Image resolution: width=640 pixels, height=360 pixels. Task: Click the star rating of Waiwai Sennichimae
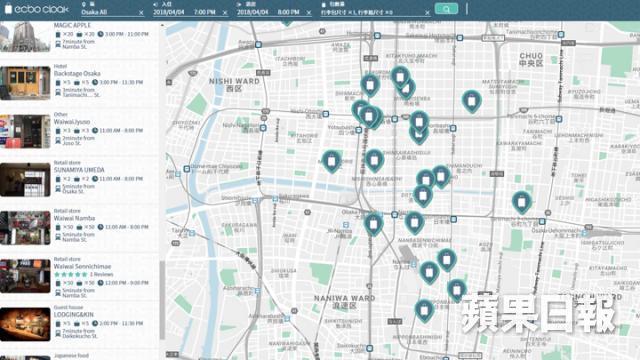(x=71, y=274)
